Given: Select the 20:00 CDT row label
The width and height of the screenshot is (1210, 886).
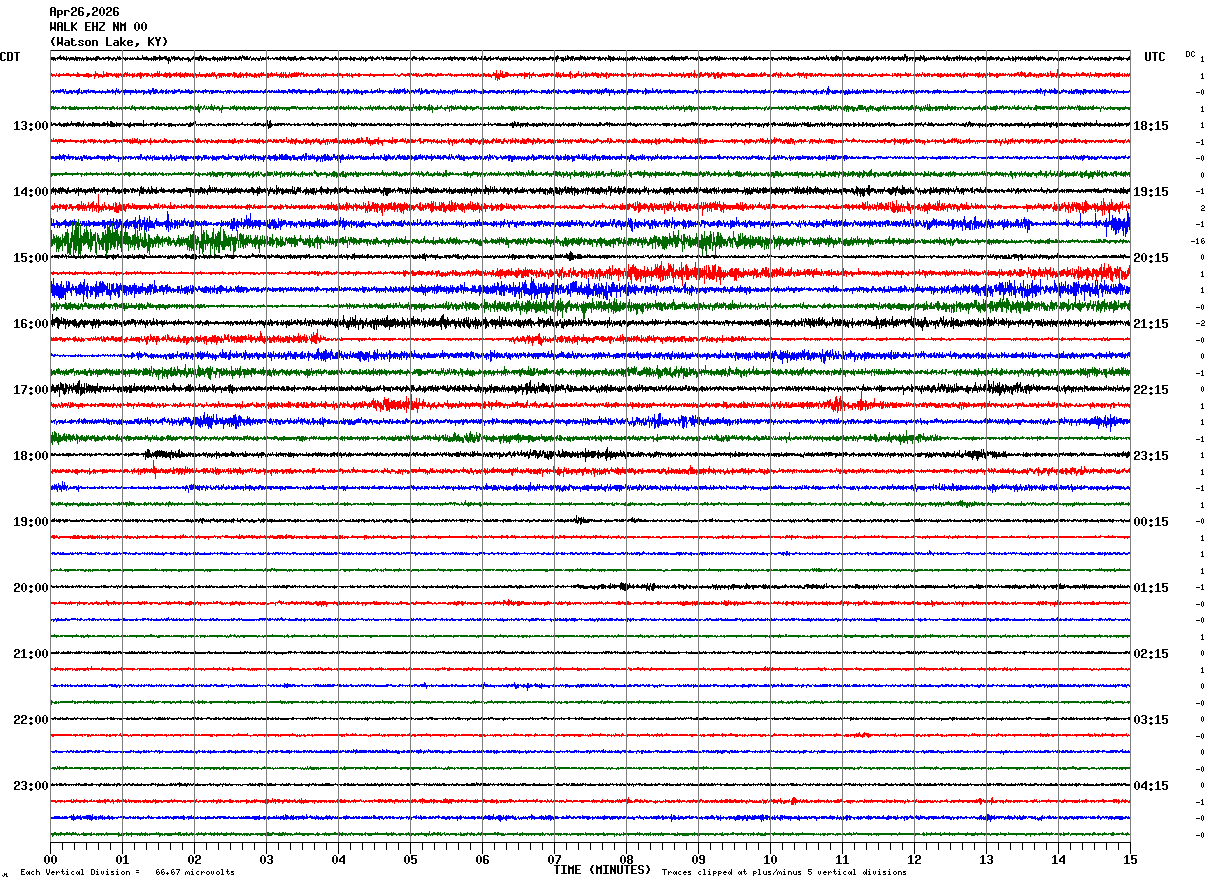Looking at the screenshot, I should click(x=31, y=588).
